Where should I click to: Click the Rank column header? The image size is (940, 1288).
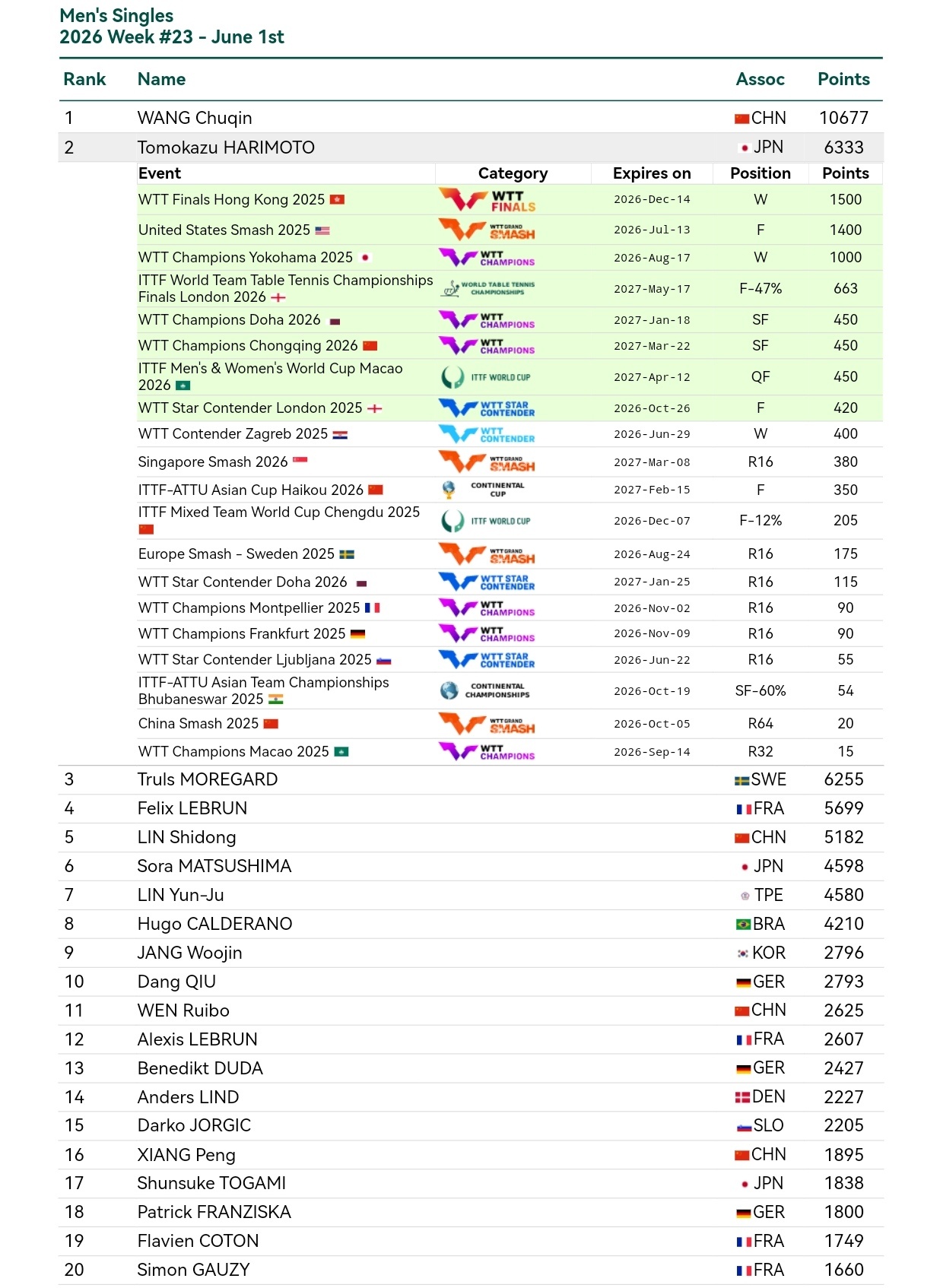point(84,79)
